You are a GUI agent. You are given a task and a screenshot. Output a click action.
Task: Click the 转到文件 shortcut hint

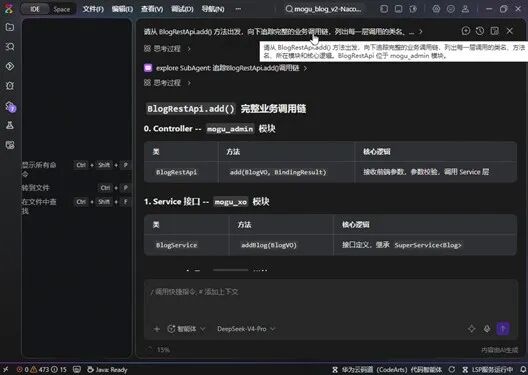tap(75, 188)
